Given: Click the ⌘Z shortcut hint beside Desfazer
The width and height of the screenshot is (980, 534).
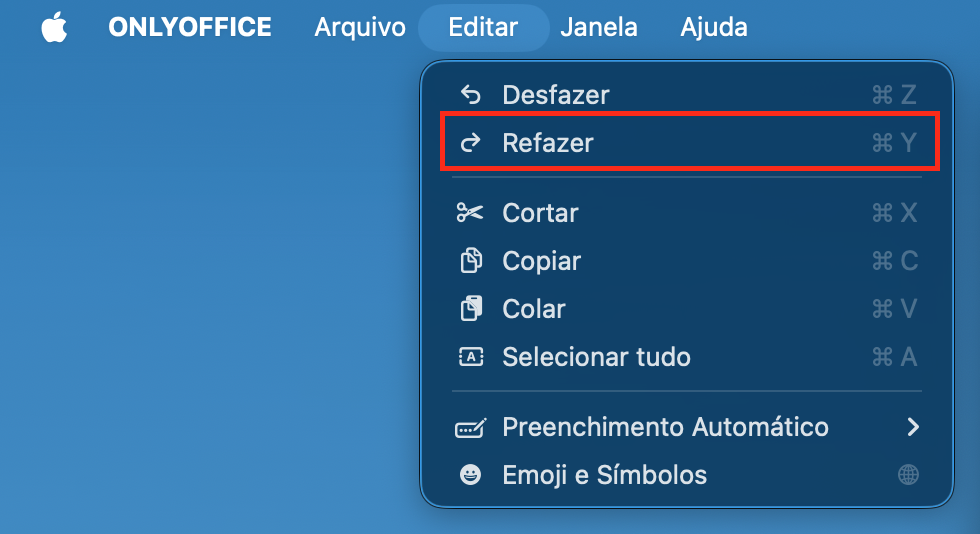Looking at the screenshot, I should point(894,95).
